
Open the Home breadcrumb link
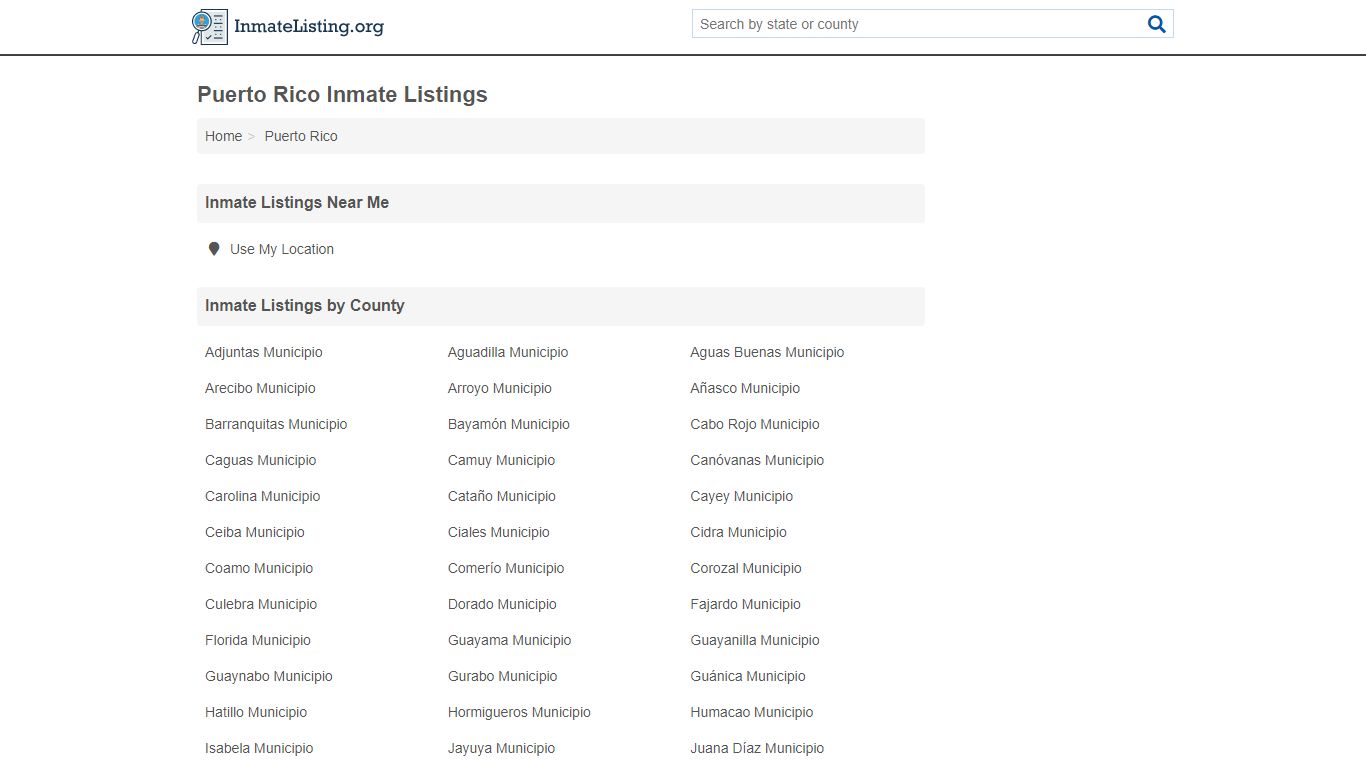[223, 136]
